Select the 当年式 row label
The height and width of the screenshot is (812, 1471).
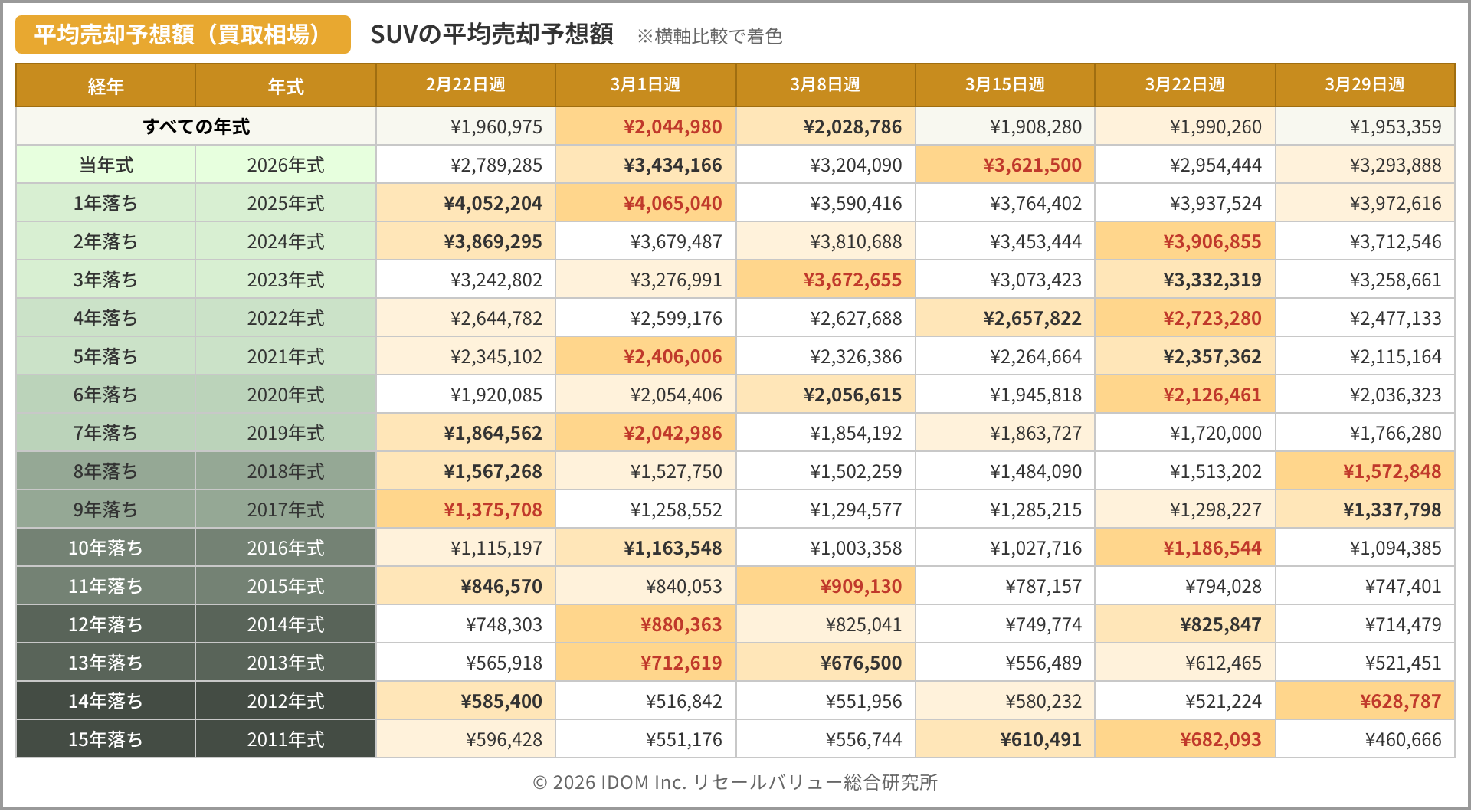106,165
